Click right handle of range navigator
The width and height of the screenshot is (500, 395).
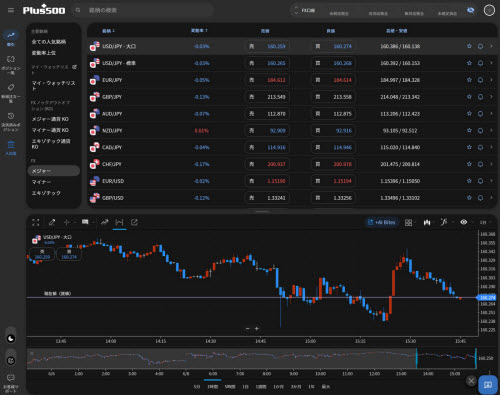click(x=476, y=358)
